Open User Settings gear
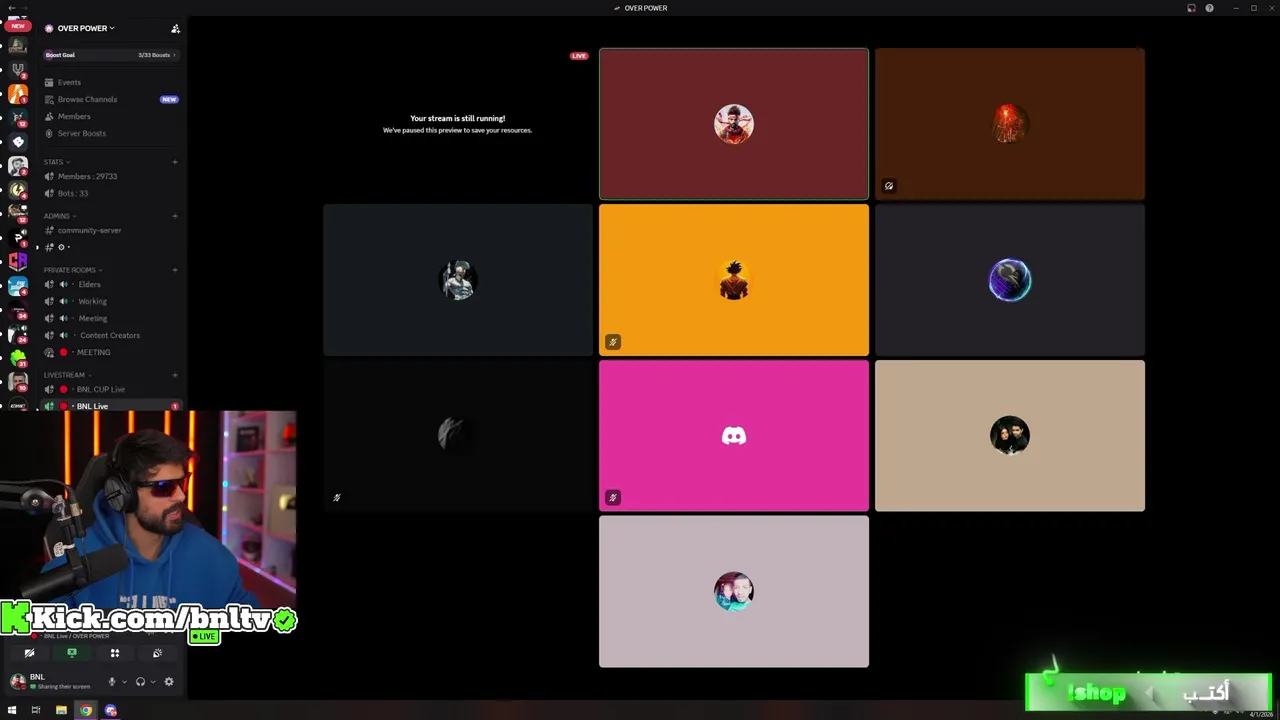 pyautogui.click(x=169, y=682)
